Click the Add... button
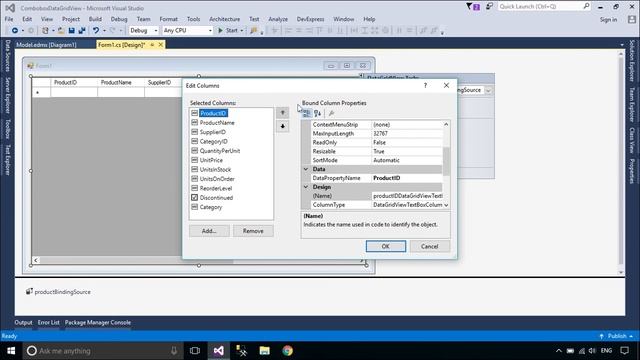 209,231
